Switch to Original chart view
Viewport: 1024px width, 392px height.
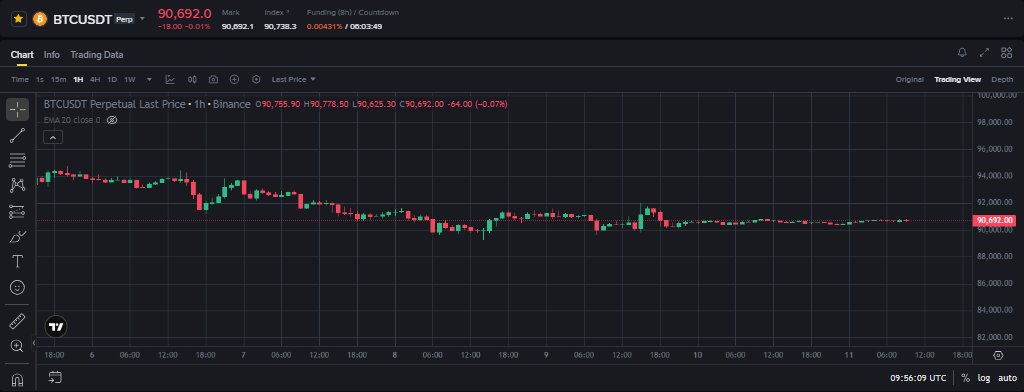point(909,80)
